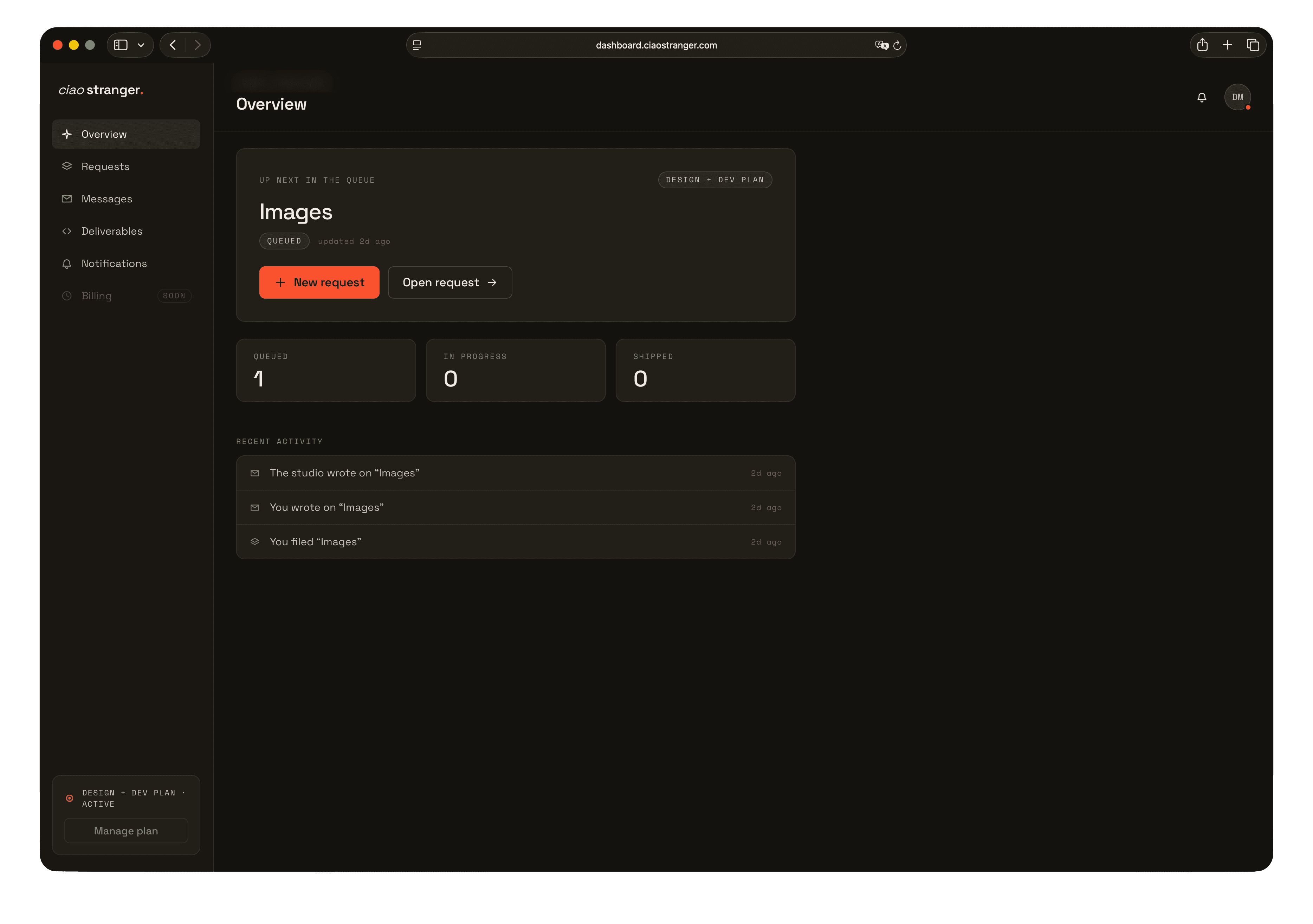1313x924 pixels.
Task: Go back in browser history
Action: click(x=173, y=45)
